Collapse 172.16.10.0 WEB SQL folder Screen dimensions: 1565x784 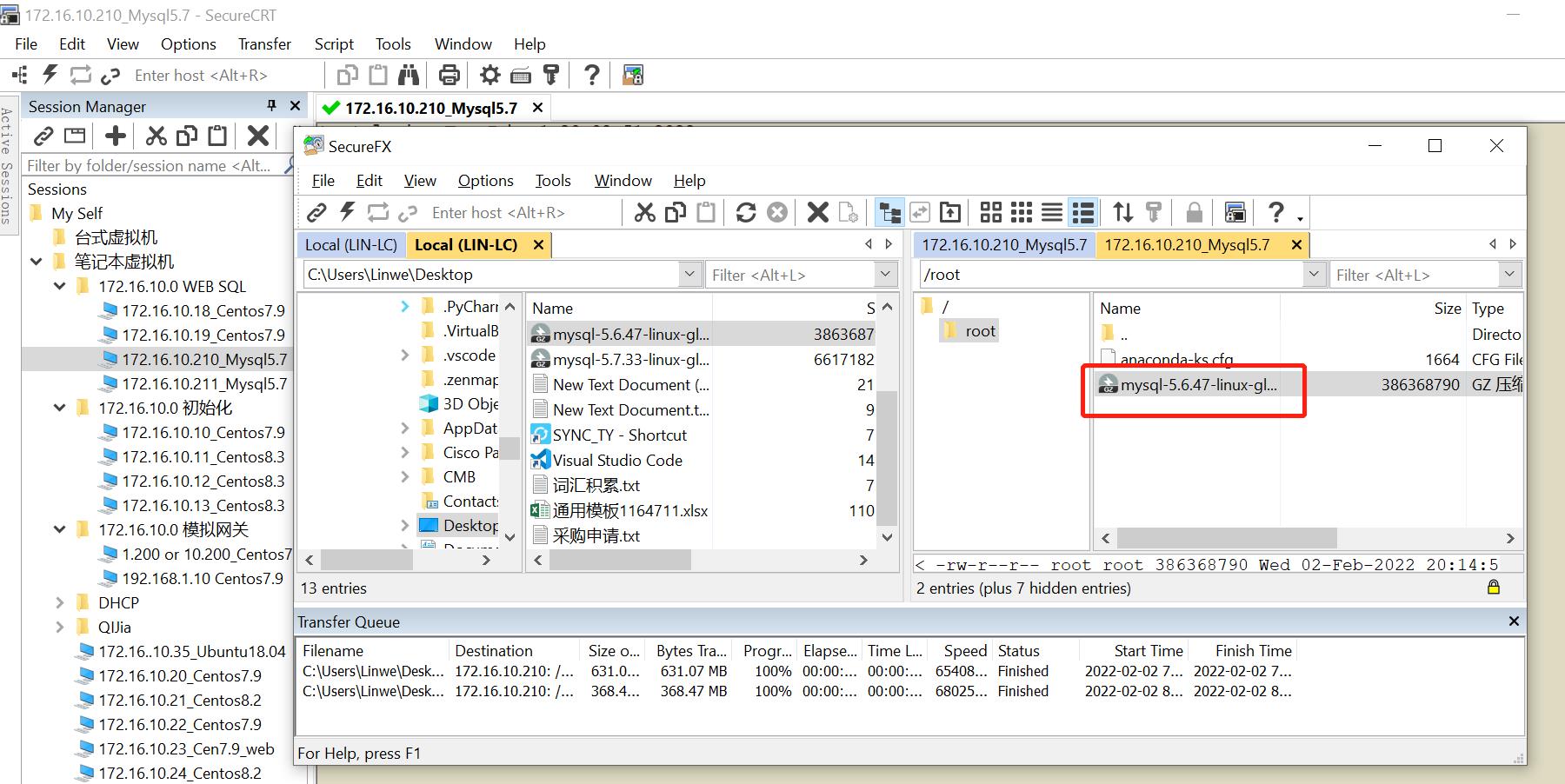pyautogui.click(x=60, y=286)
